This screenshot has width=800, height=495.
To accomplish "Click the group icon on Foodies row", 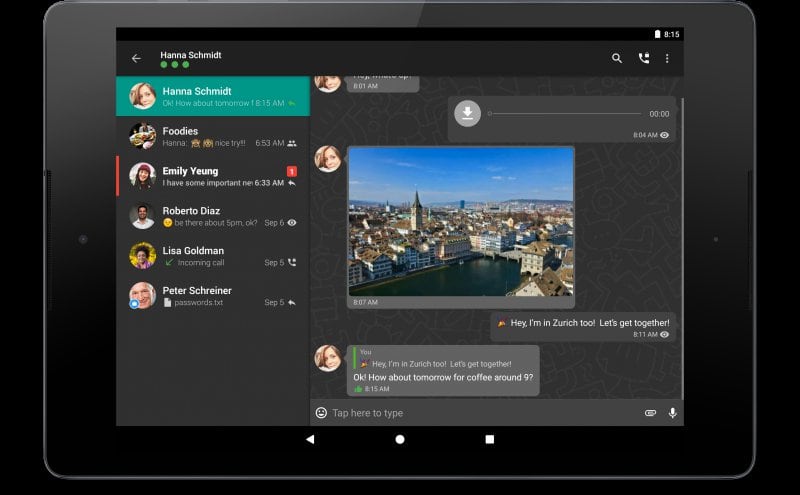I will pyautogui.click(x=292, y=143).
